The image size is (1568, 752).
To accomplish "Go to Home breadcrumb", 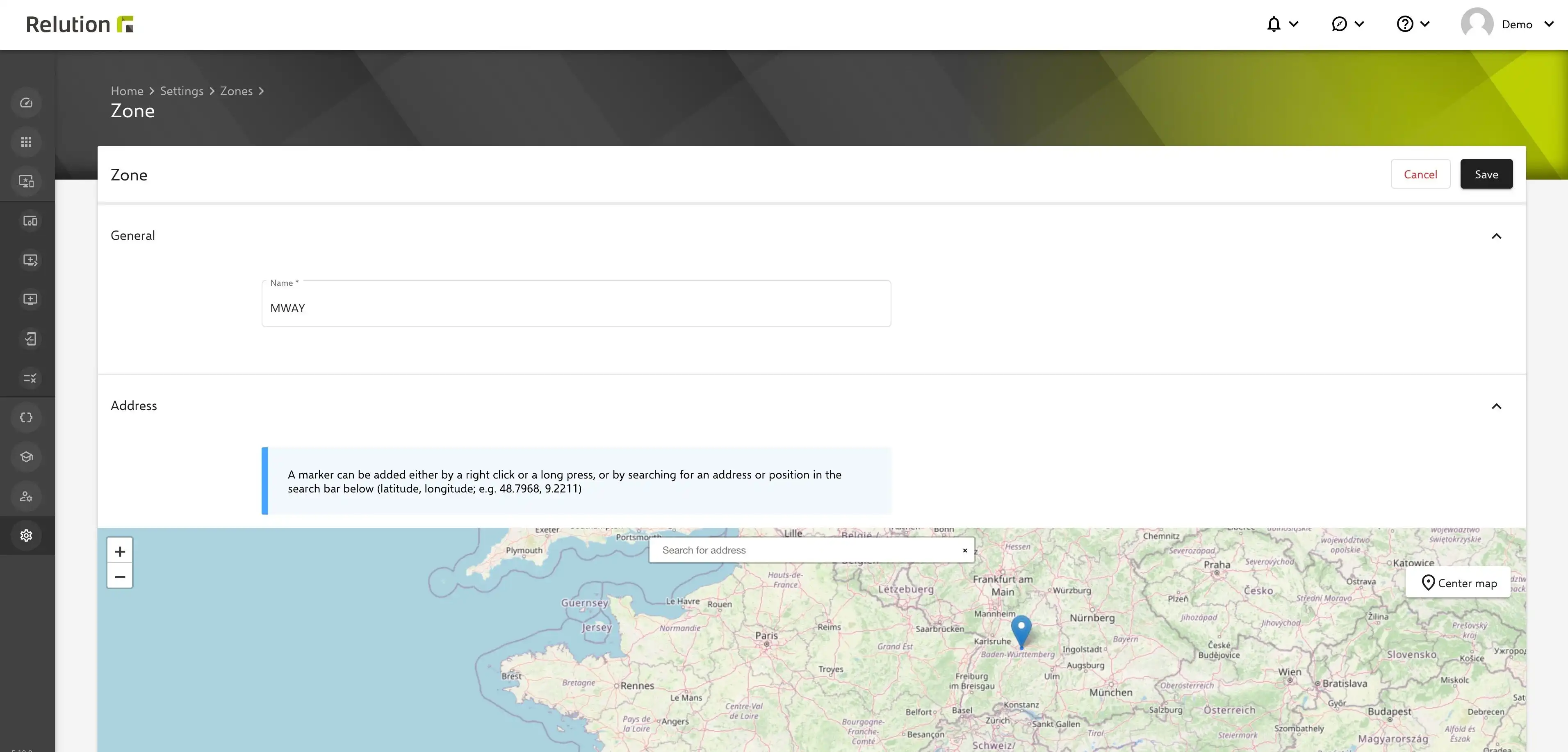I will [x=127, y=91].
